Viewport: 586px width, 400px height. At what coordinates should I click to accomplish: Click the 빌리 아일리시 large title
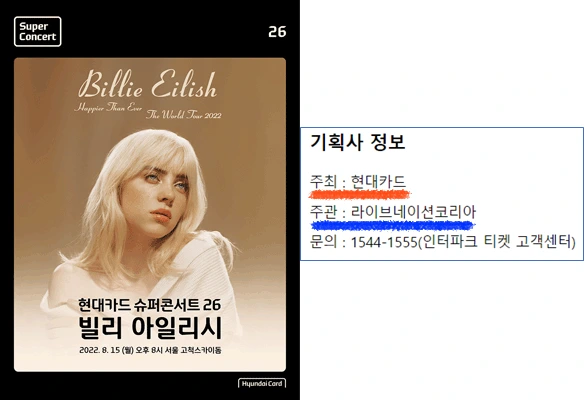[150, 328]
